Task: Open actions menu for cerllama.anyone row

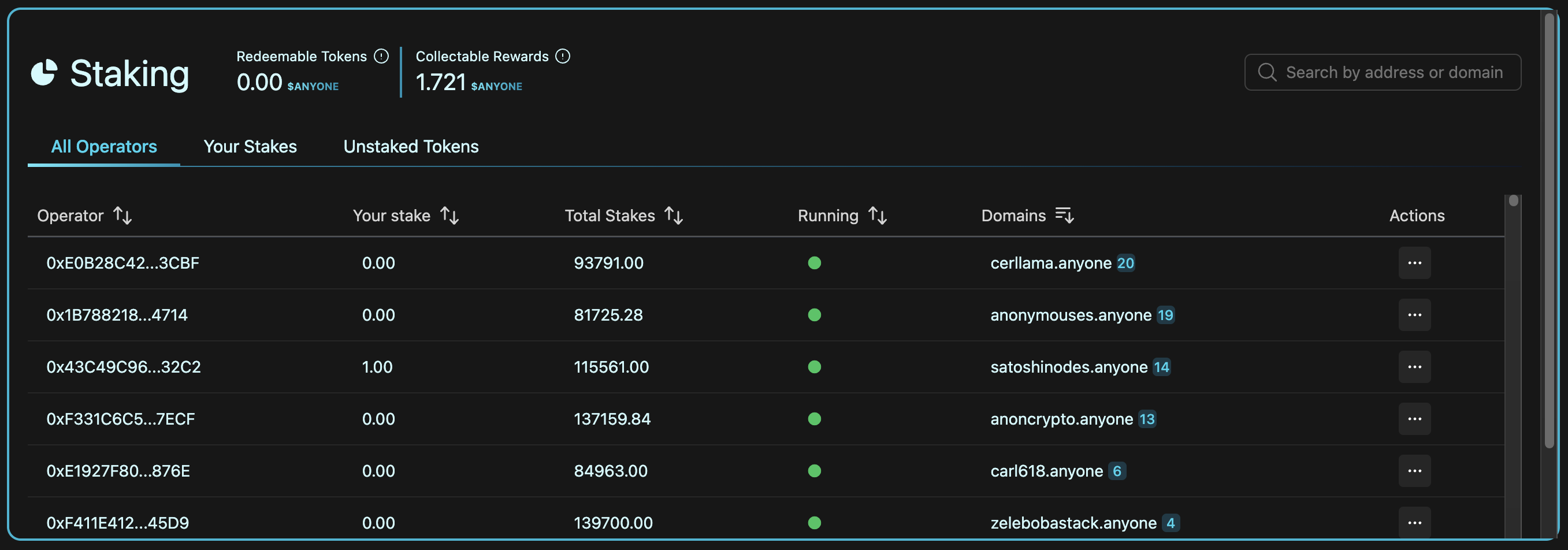Action: (x=1414, y=263)
